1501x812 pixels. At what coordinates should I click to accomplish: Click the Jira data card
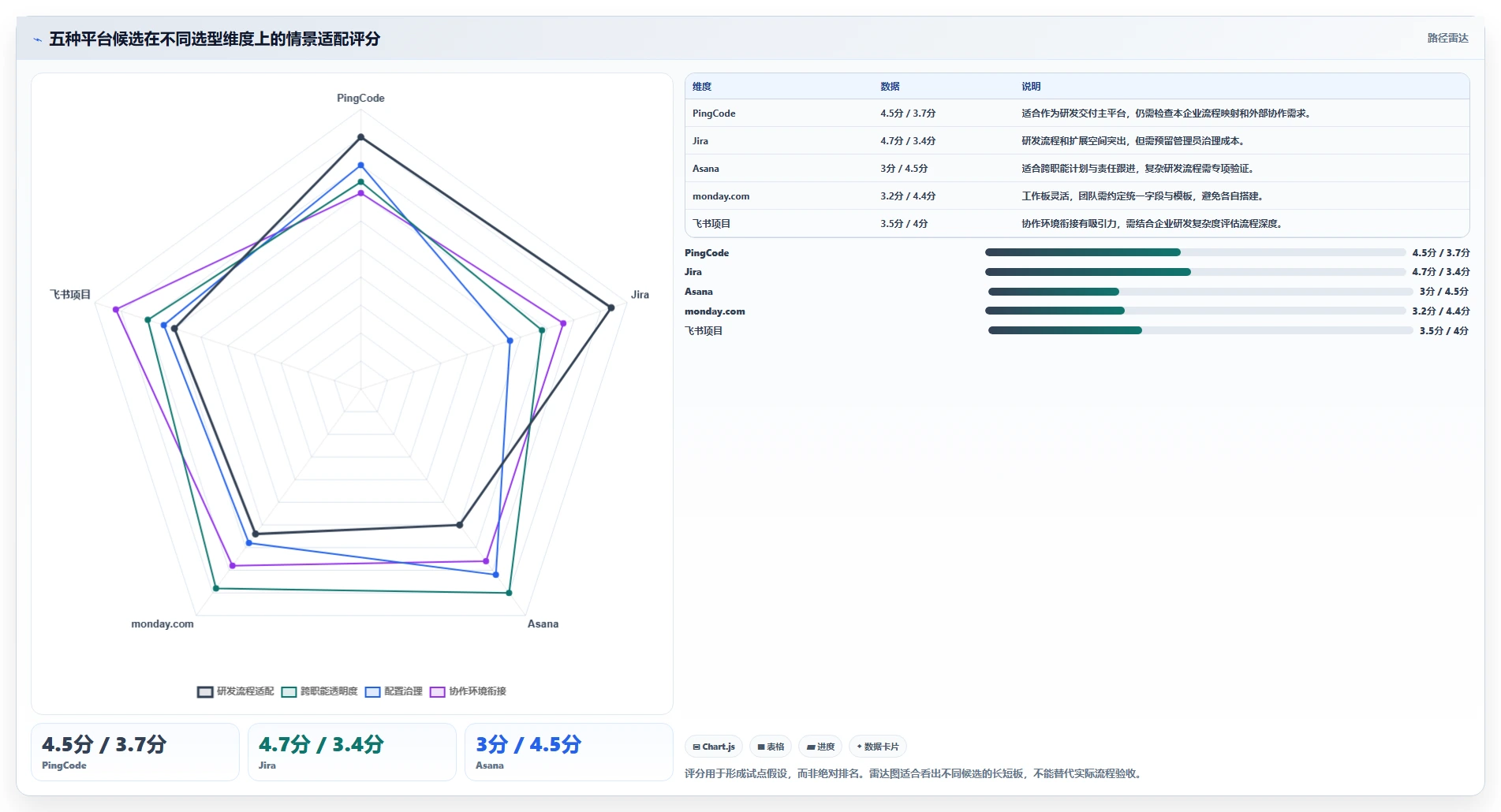pyautogui.click(x=352, y=752)
